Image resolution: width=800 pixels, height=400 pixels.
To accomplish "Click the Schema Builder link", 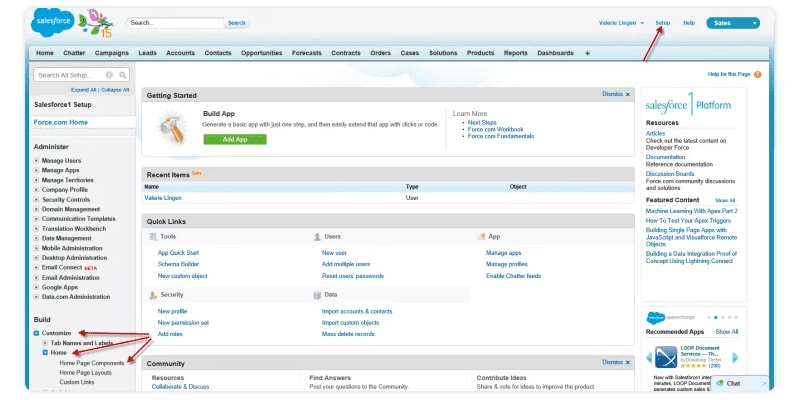I will click(x=178, y=264).
